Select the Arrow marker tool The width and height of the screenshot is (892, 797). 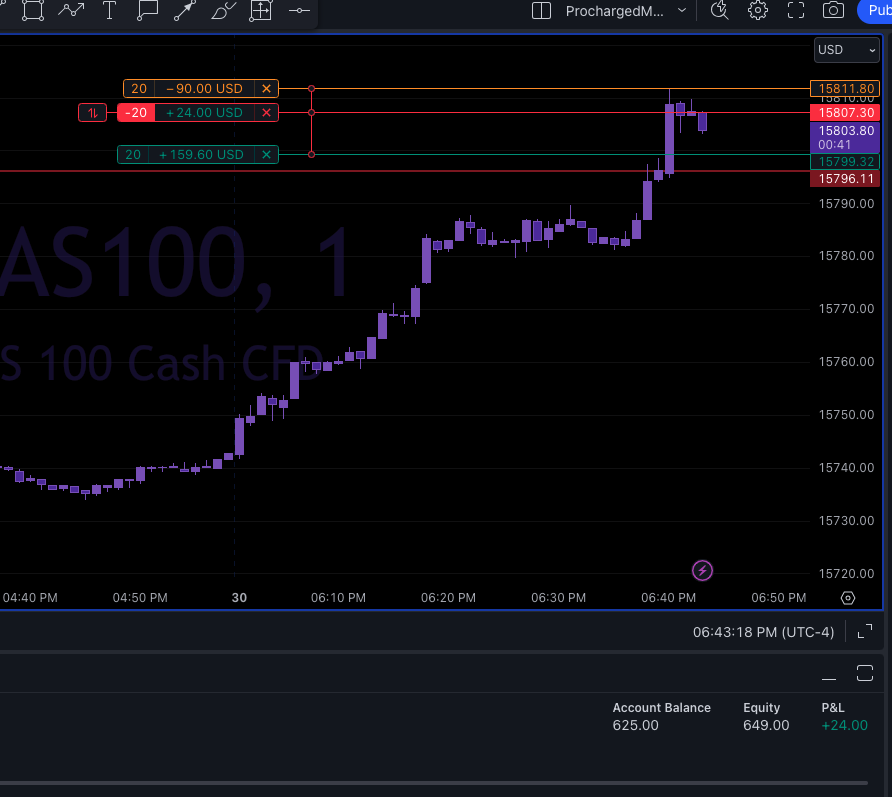coord(185,11)
